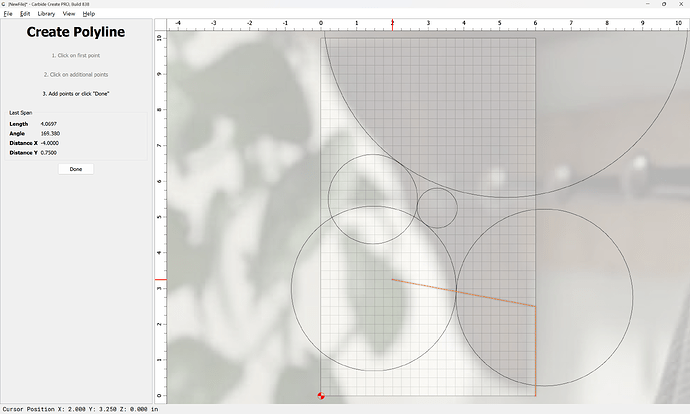Open the View menu

(x=69, y=14)
